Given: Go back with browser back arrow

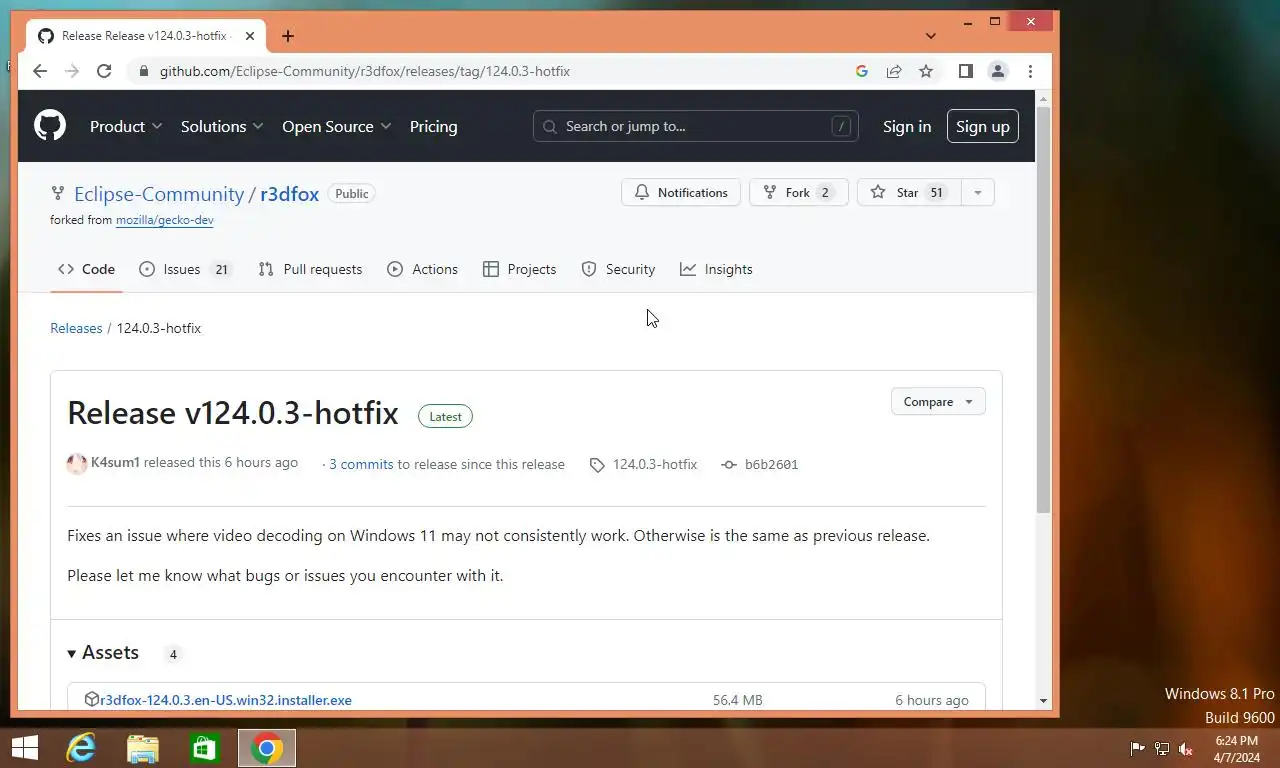Looking at the screenshot, I should 40,71.
